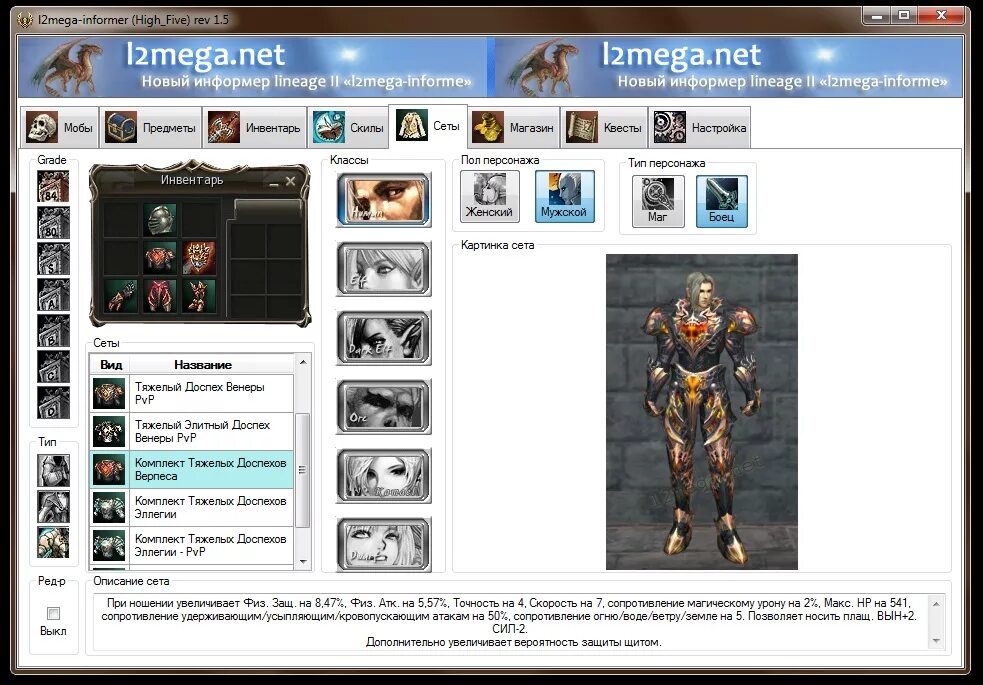Toggle the Выкл checkbox under Ред-р
Screen dimensions: 983x685
[53, 613]
